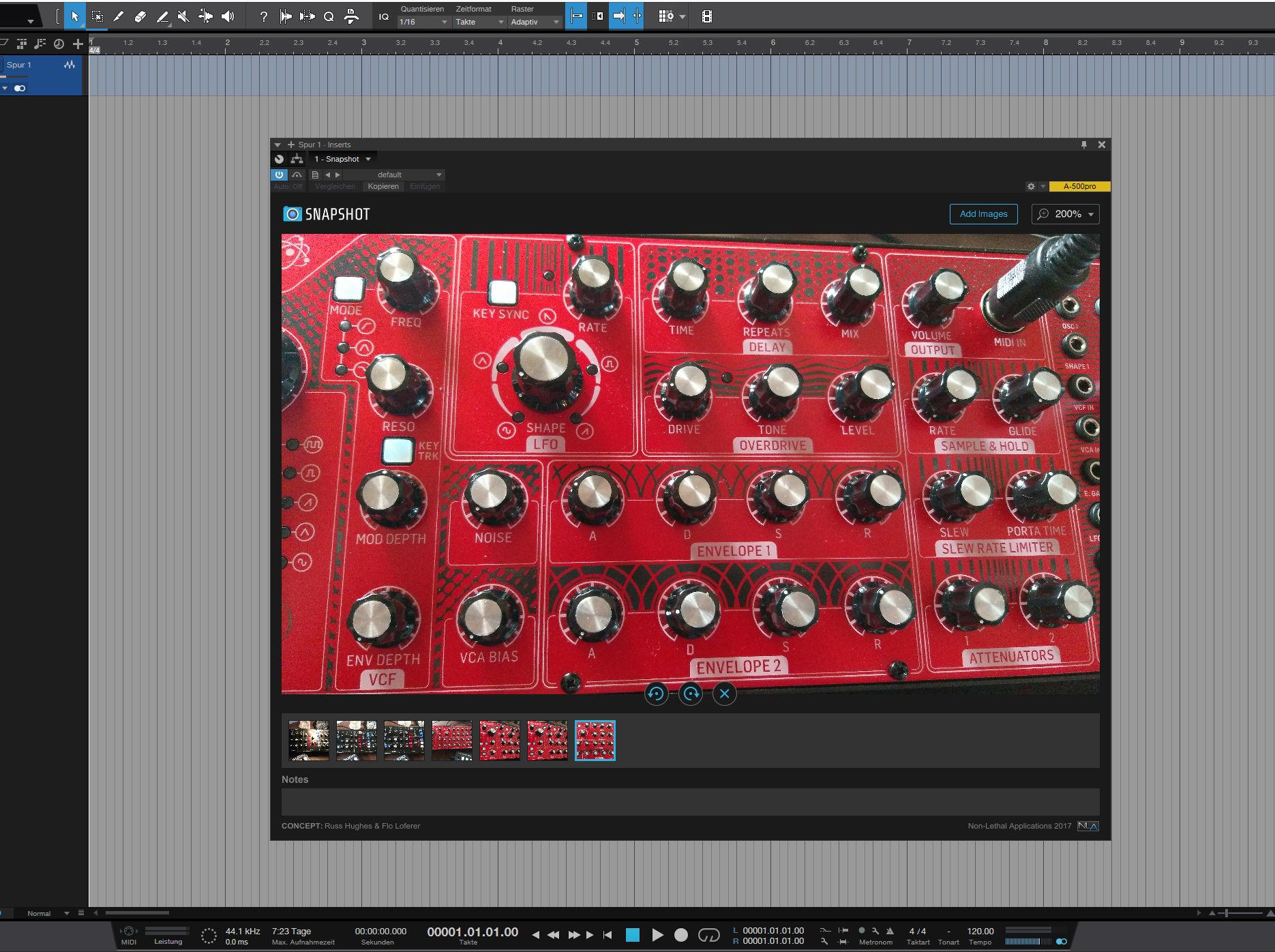The height and width of the screenshot is (952, 1275).
Task: Open the plugin settings gear icon
Action: click(x=1031, y=186)
